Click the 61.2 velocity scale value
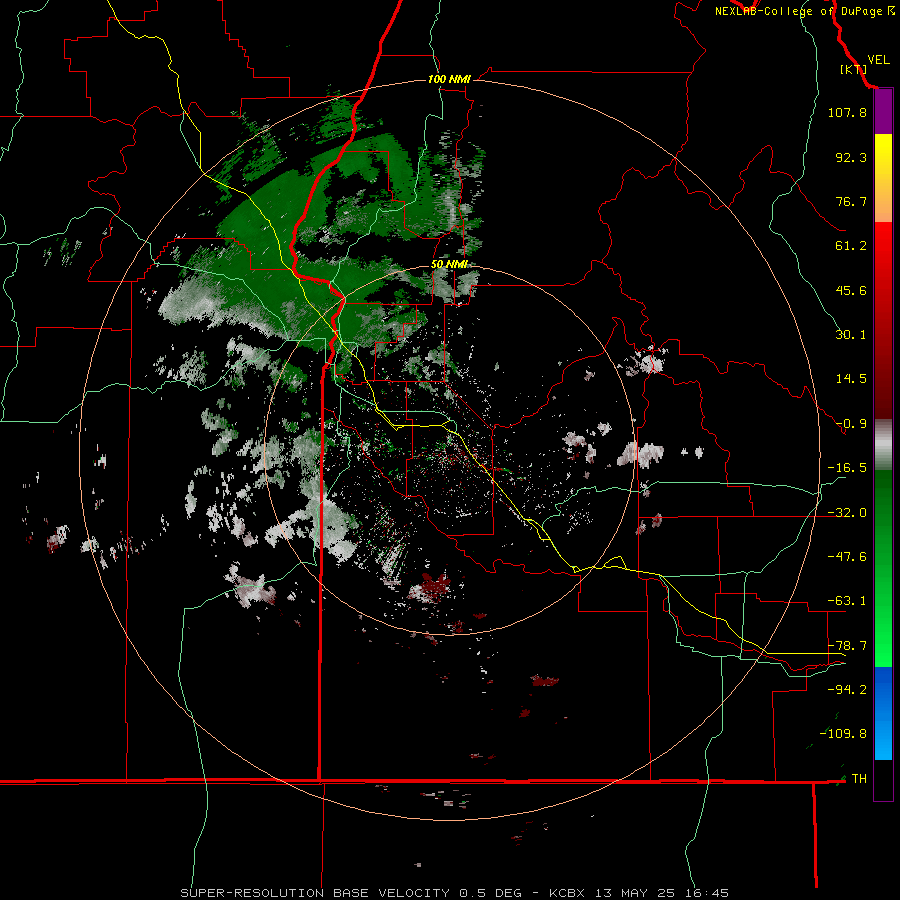 [851, 246]
